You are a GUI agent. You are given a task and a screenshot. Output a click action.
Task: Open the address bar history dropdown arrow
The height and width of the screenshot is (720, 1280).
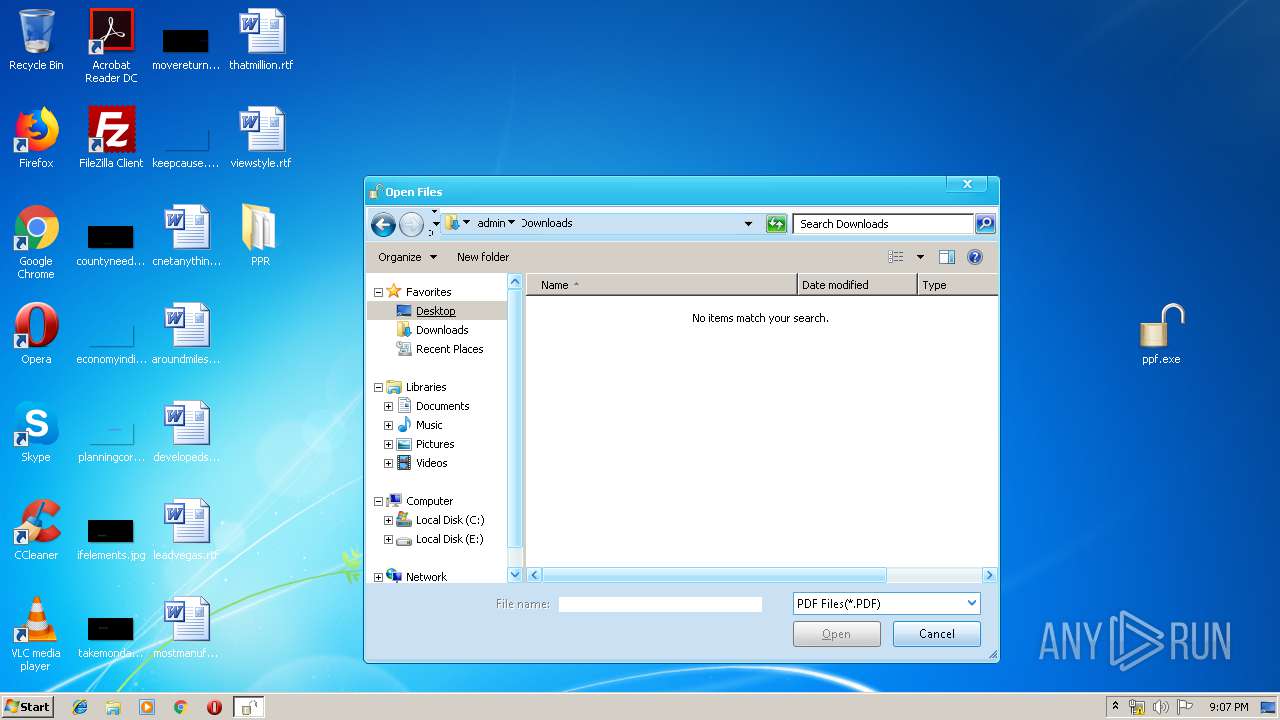pos(748,224)
